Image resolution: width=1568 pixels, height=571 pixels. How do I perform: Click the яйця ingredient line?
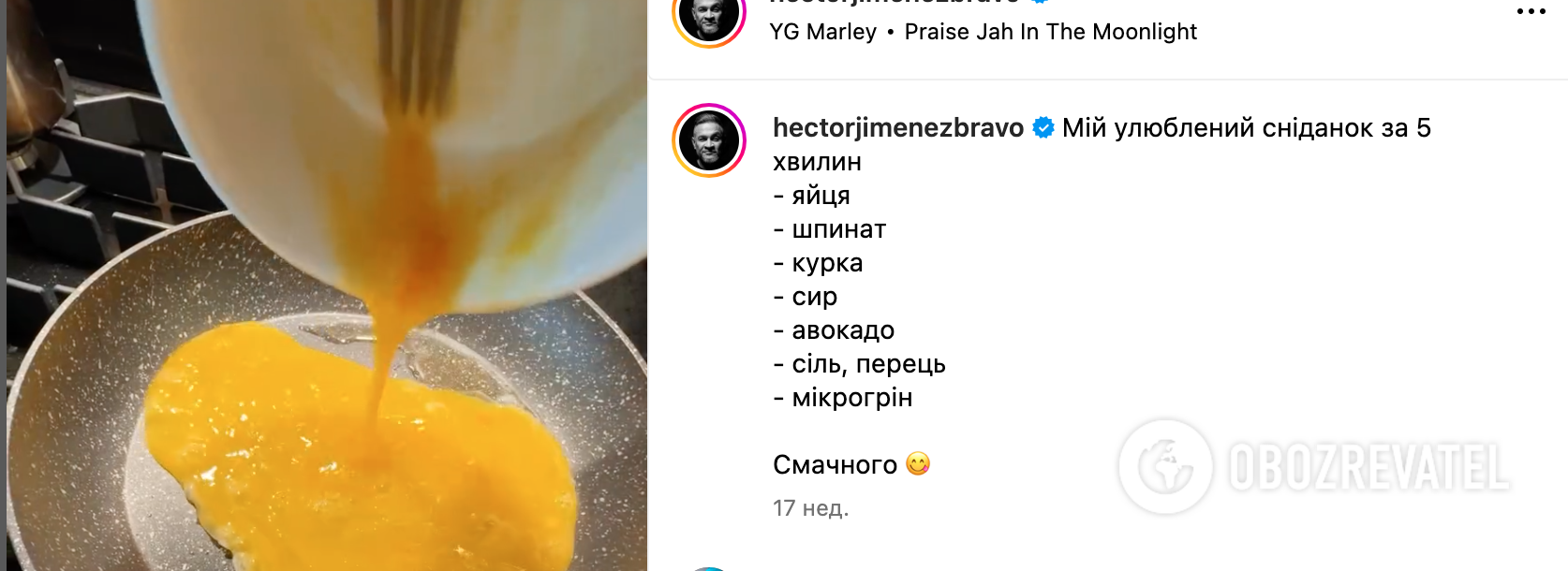pos(811,196)
